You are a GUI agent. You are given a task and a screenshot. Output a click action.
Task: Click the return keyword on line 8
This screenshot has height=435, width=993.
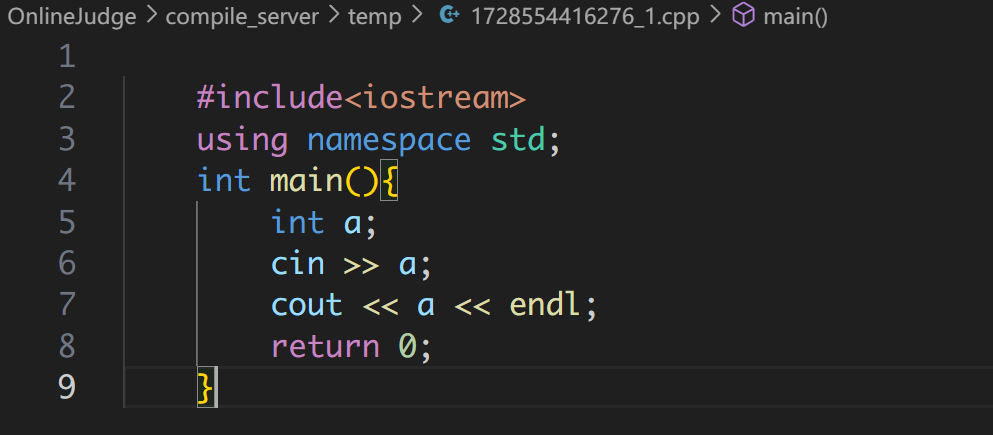pyautogui.click(x=325, y=346)
